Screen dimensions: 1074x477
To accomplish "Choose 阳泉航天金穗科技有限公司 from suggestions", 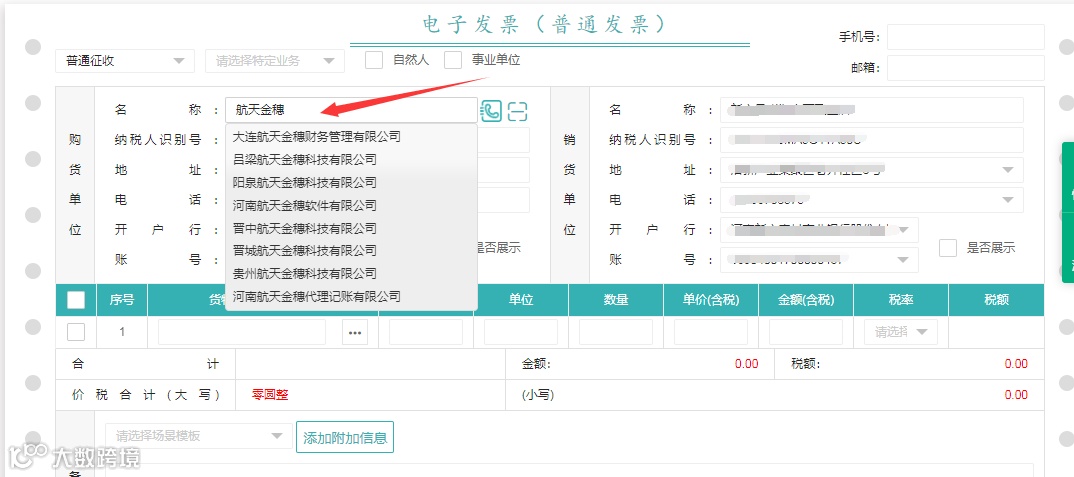I will tap(351, 182).
